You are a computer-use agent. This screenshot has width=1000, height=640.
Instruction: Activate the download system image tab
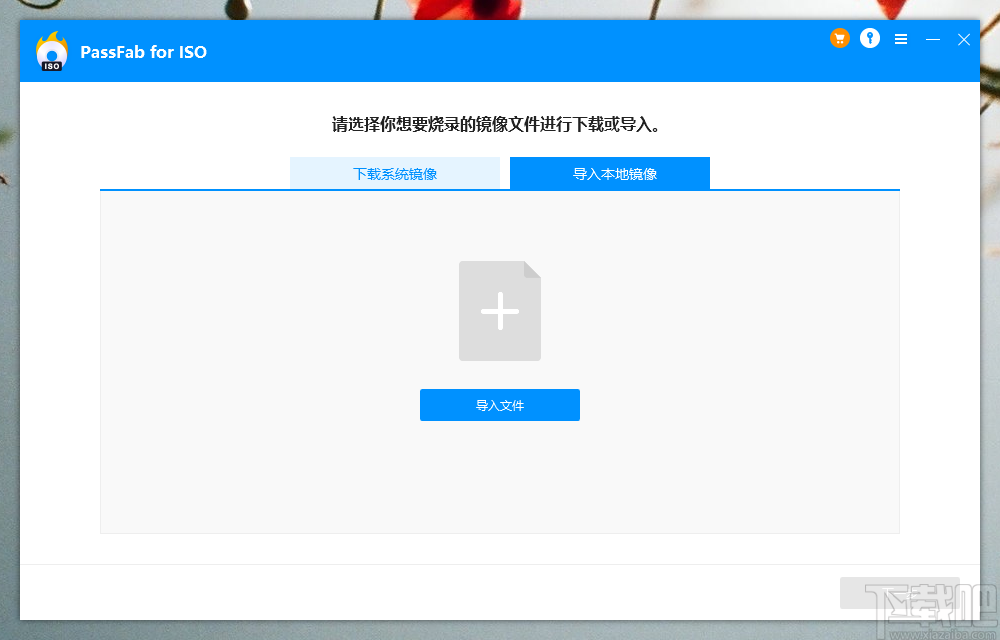pos(395,173)
